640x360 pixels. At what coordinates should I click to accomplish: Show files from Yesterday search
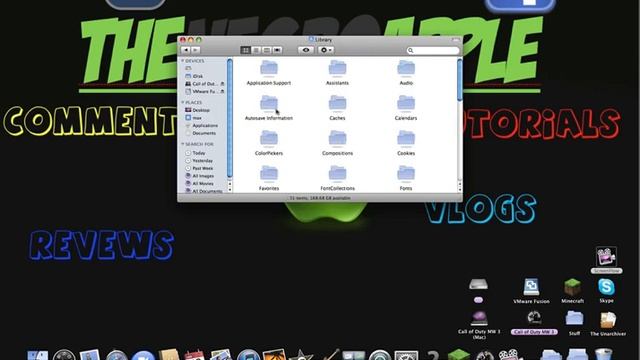pos(199,160)
